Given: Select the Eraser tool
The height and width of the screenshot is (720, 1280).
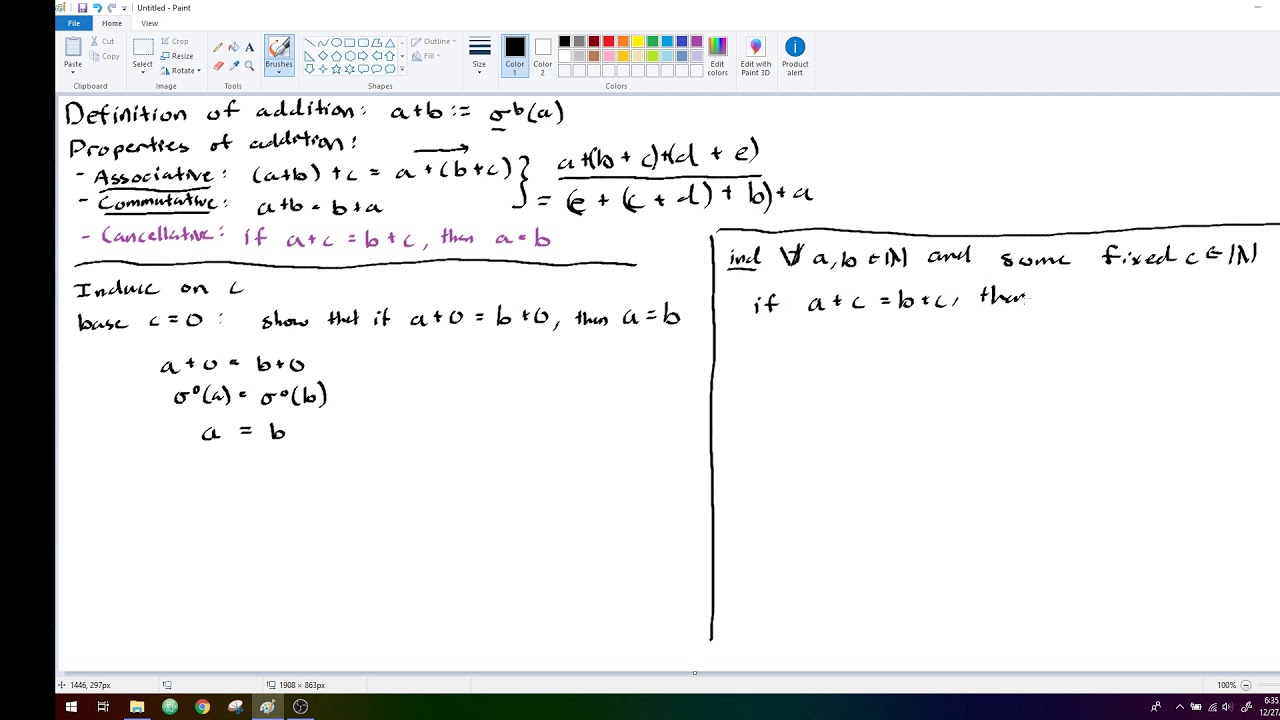Looking at the screenshot, I should pyautogui.click(x=218, y=66).
